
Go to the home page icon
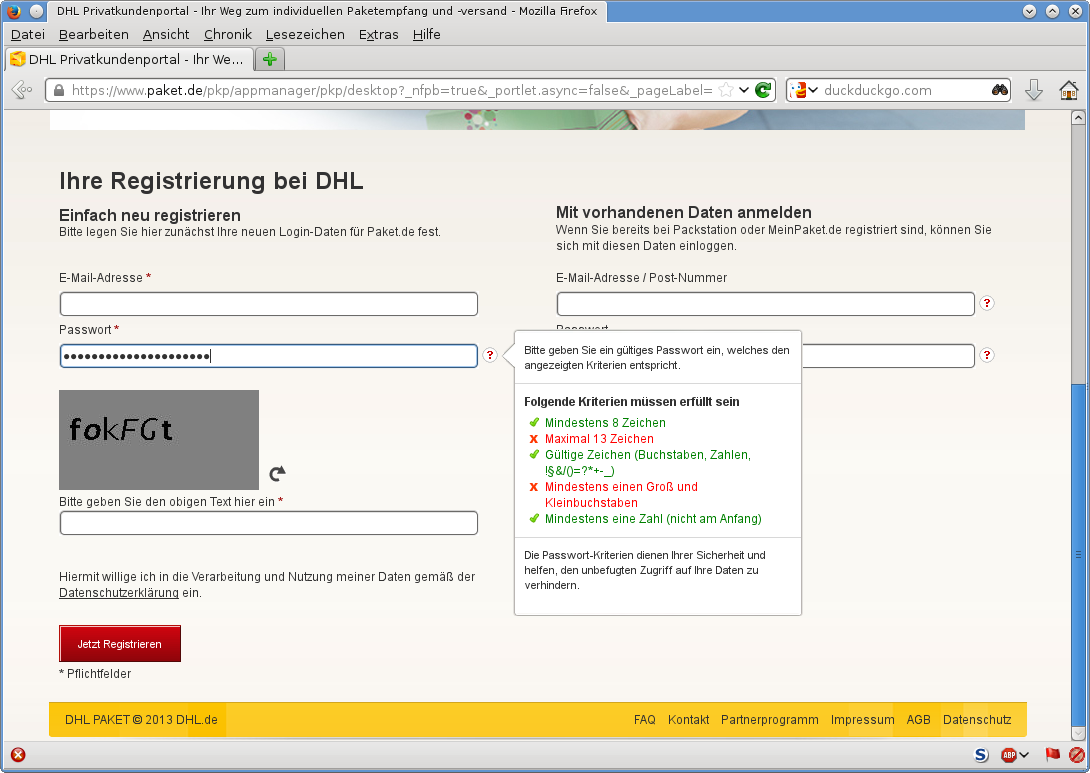pos(1068,90)
